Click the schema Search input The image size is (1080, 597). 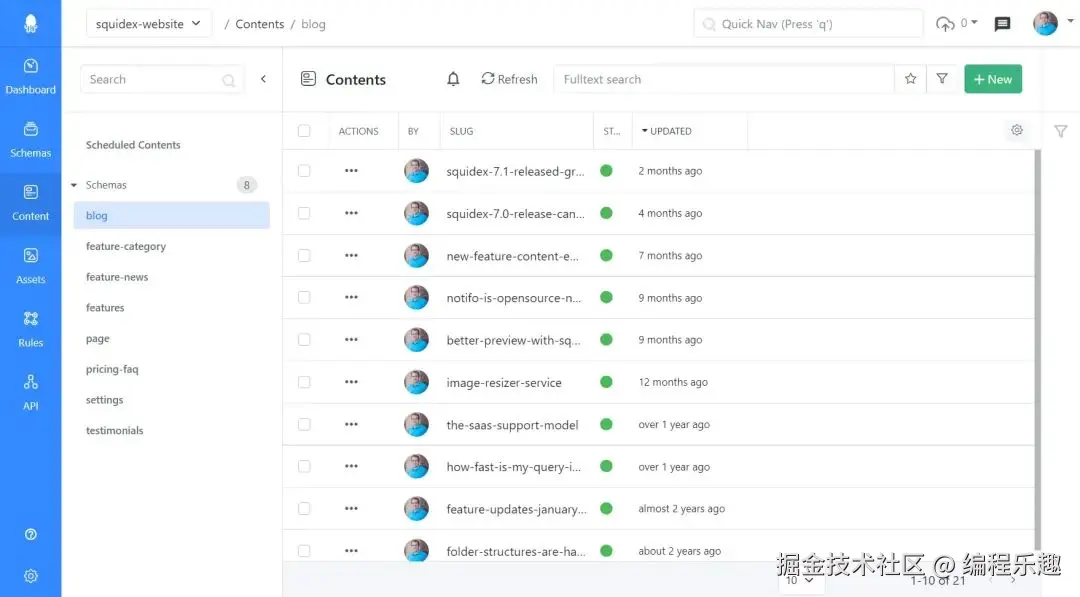coord(162,79)
